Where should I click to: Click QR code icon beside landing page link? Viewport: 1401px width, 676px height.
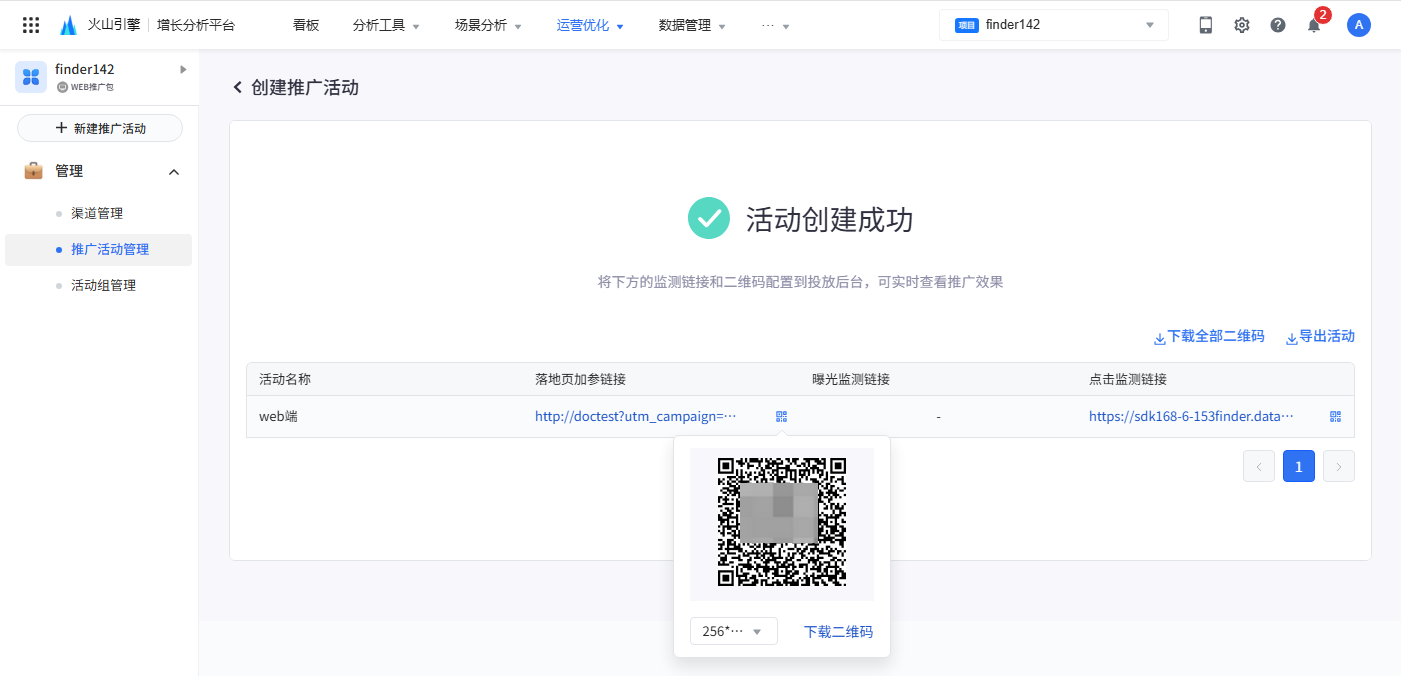(781, 417)
